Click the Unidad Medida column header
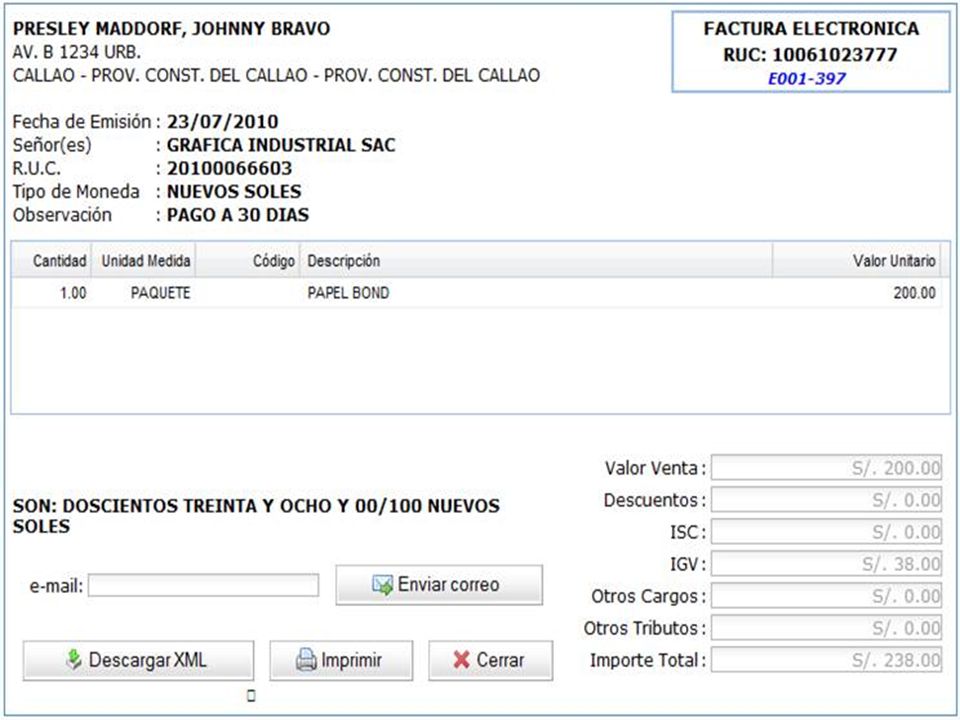This screenshot has width=960, height=720. (x=144, y=261)
